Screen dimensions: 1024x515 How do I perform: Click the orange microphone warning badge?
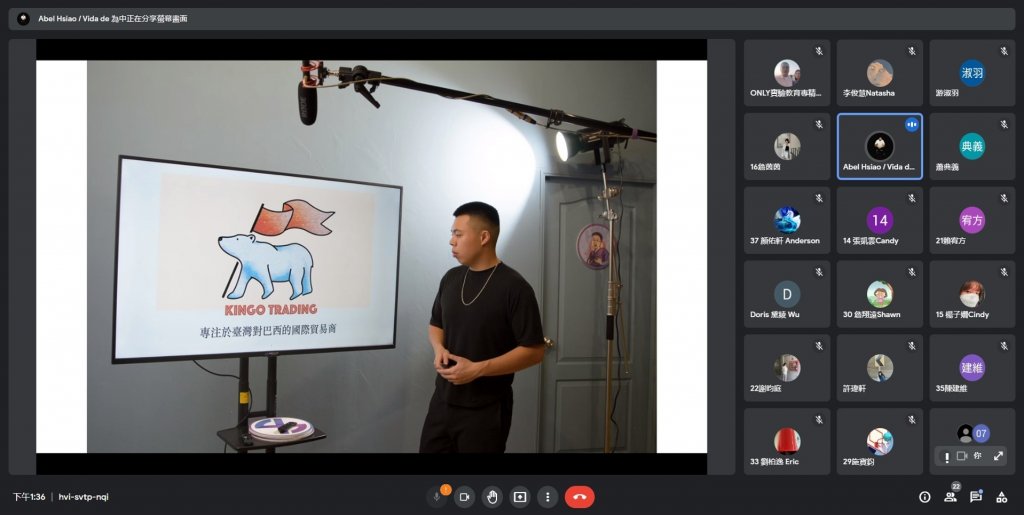446,489
